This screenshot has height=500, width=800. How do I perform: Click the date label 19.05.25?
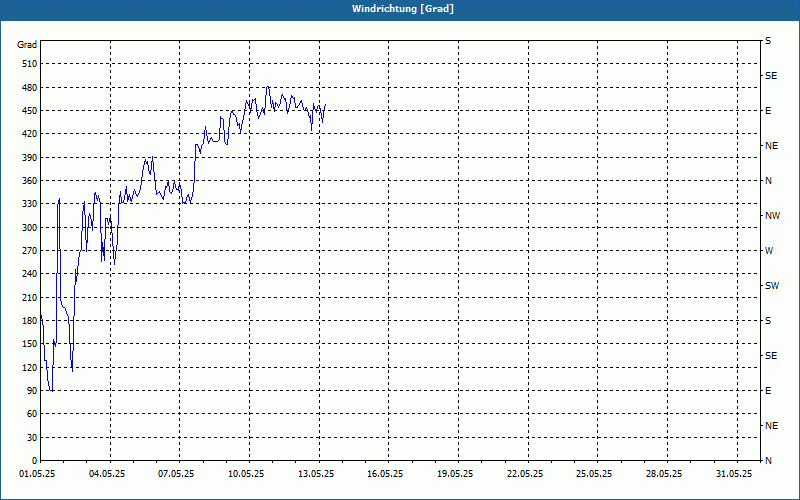pyautogui.click(x=455, y=474)
